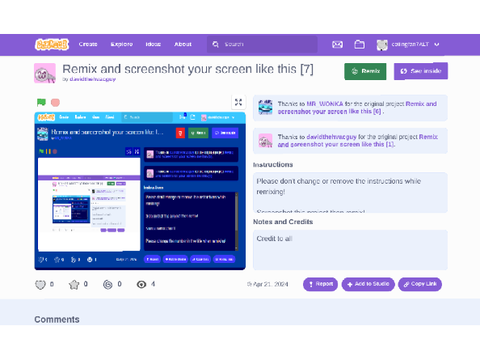Viewport: 480px width, 360px height.
Task: Open 'Remix and screenshot your screen like this [1]' link
Action: (x=358, y=141)
